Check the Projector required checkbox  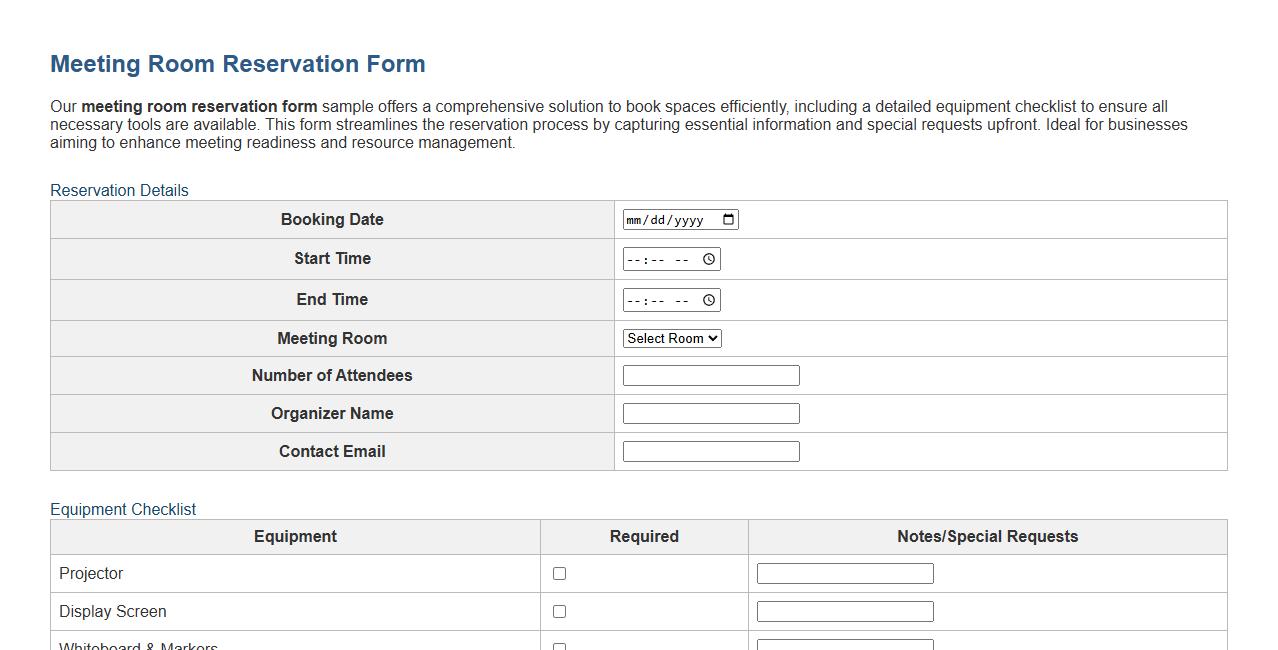click(559, 573)
